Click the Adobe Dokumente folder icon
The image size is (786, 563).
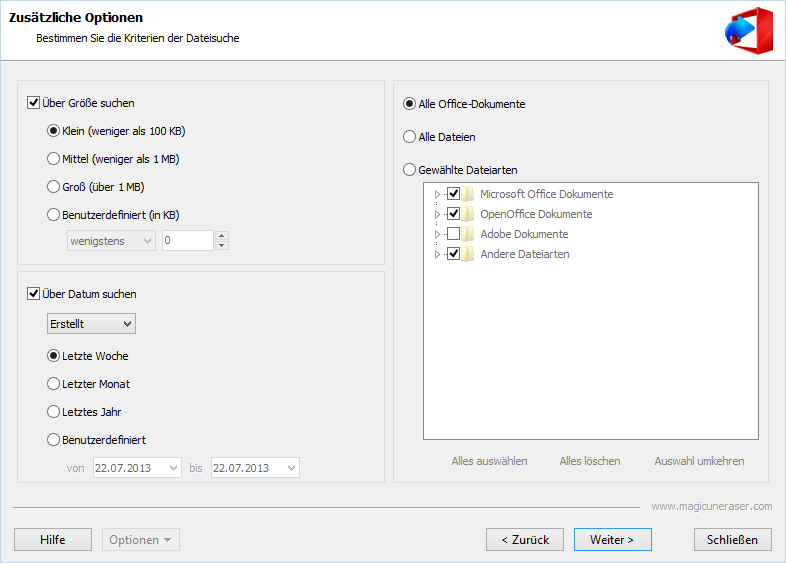tap(468, 234)
